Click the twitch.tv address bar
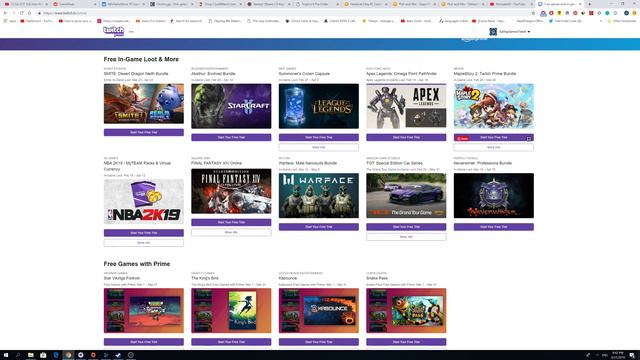 [x=286, y=13]
